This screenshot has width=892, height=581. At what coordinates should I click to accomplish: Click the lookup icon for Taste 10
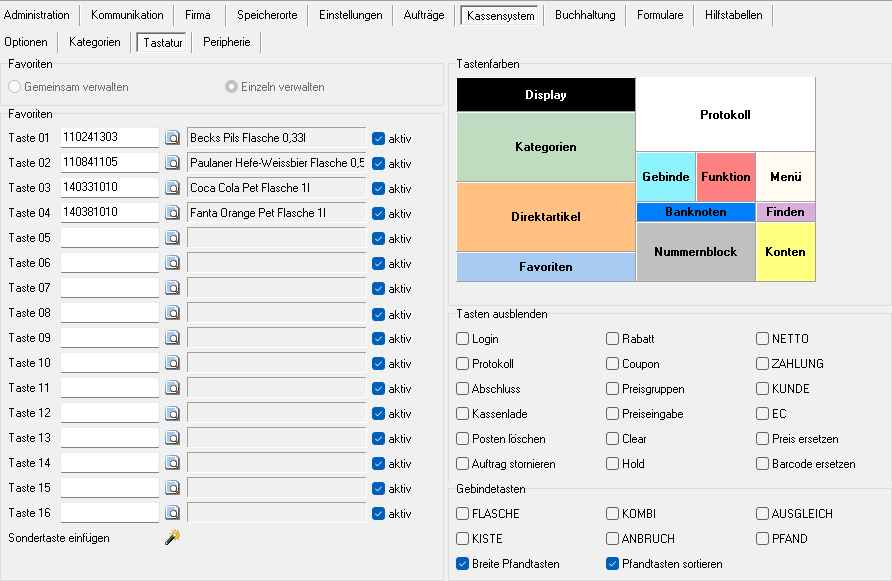click(x=172, y=363)
